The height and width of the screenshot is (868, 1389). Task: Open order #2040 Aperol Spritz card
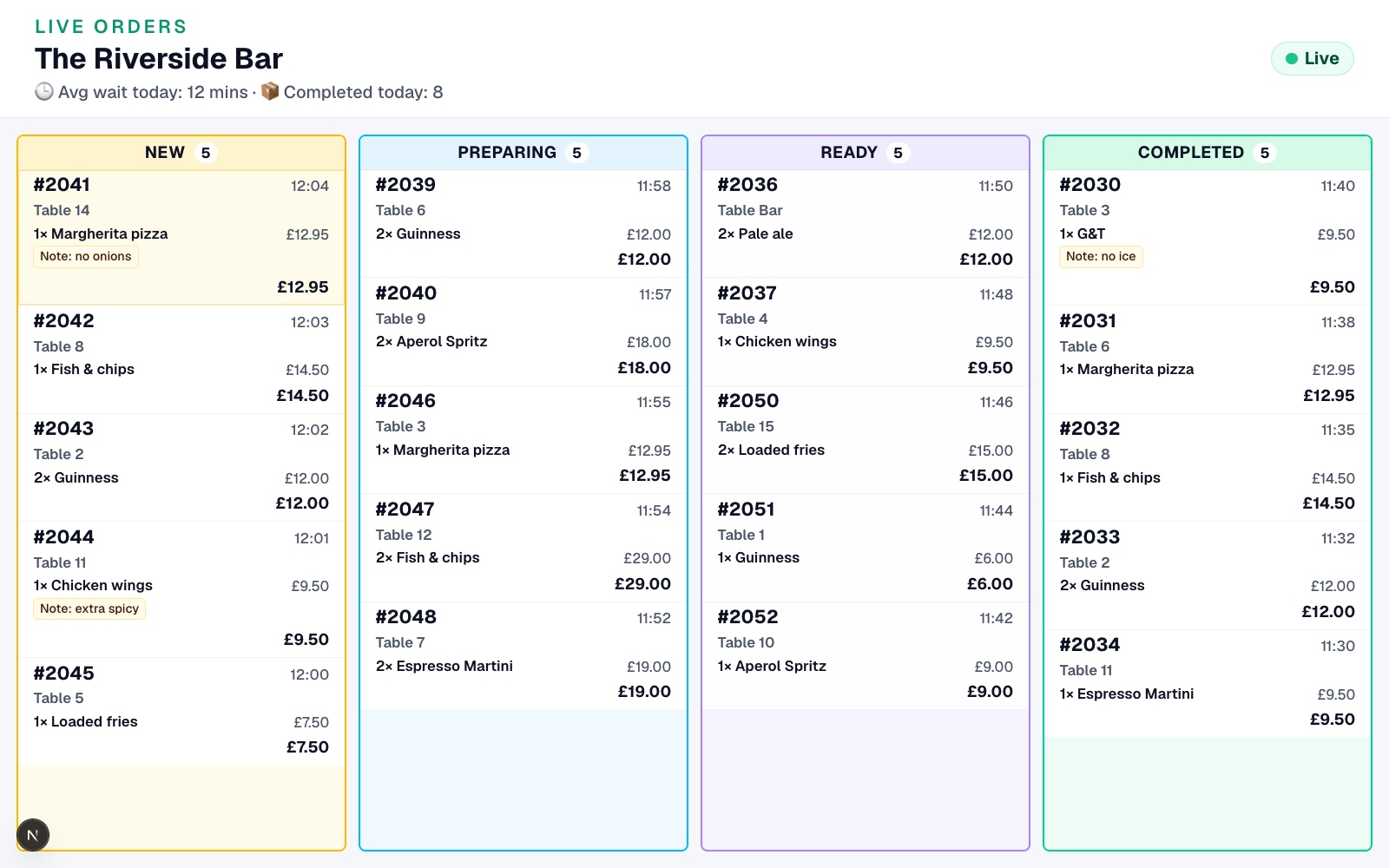[523, 332]
